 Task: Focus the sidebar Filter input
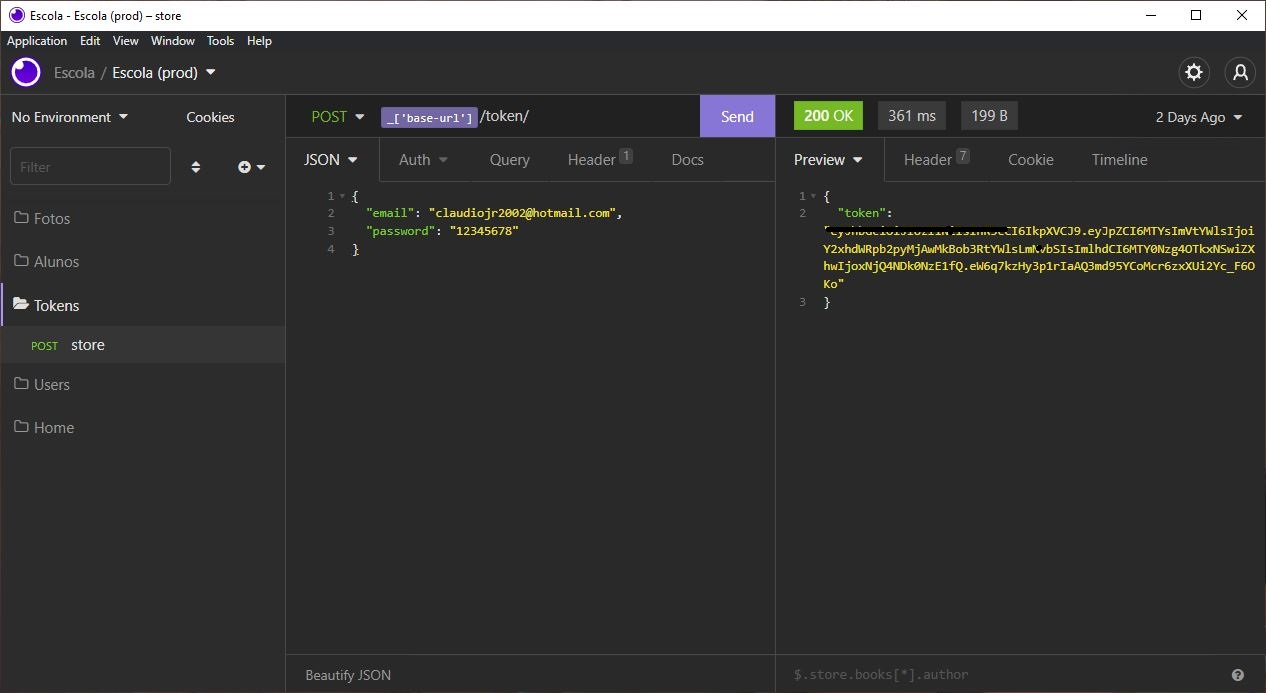90,166
